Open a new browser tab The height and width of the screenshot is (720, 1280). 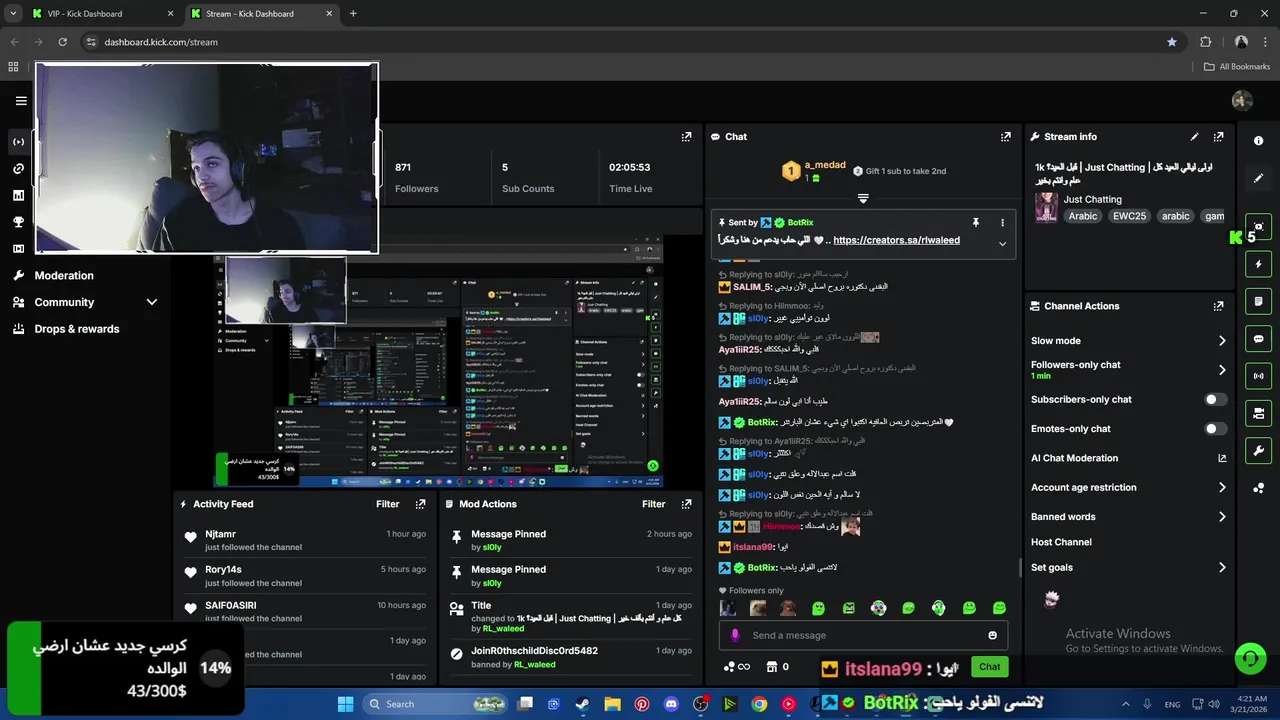(353, 14)
